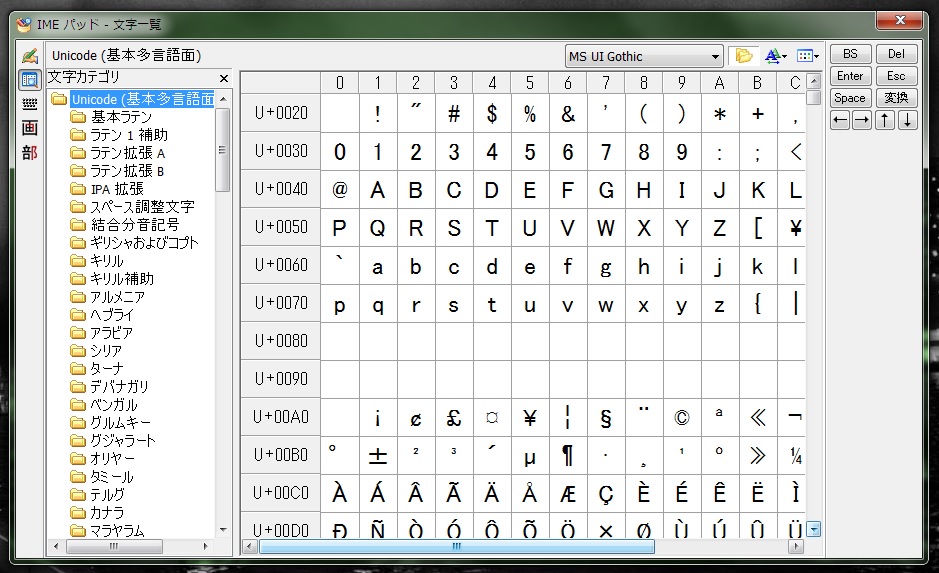Open the stroke count (画) lookup
939x573 pixels.
click(x=29, y=128)
